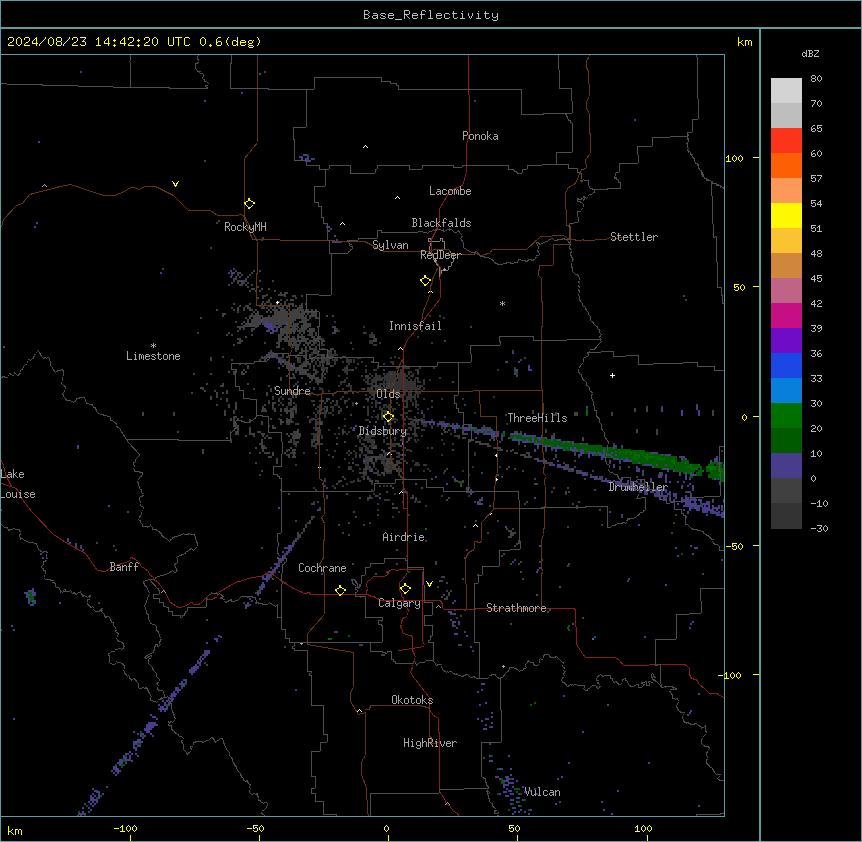Click the yellow diamond marker above Calgary

(x=405, y=589)
